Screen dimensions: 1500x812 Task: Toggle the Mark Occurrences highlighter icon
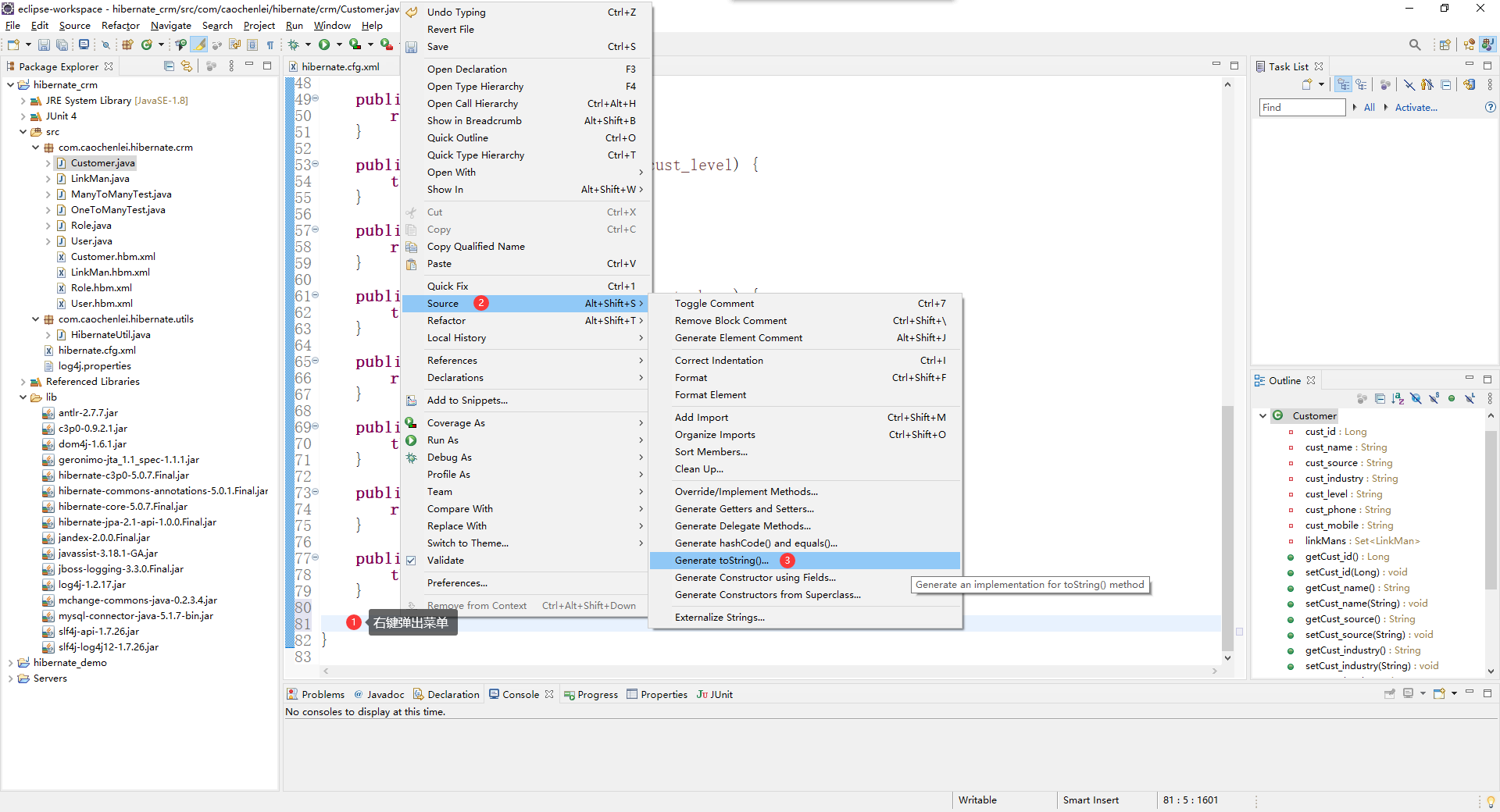point(200,45)
